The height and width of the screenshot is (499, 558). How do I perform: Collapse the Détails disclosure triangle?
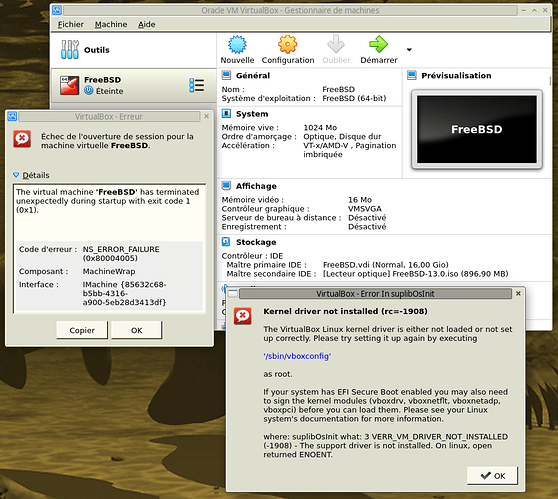(x=16, y=175)
